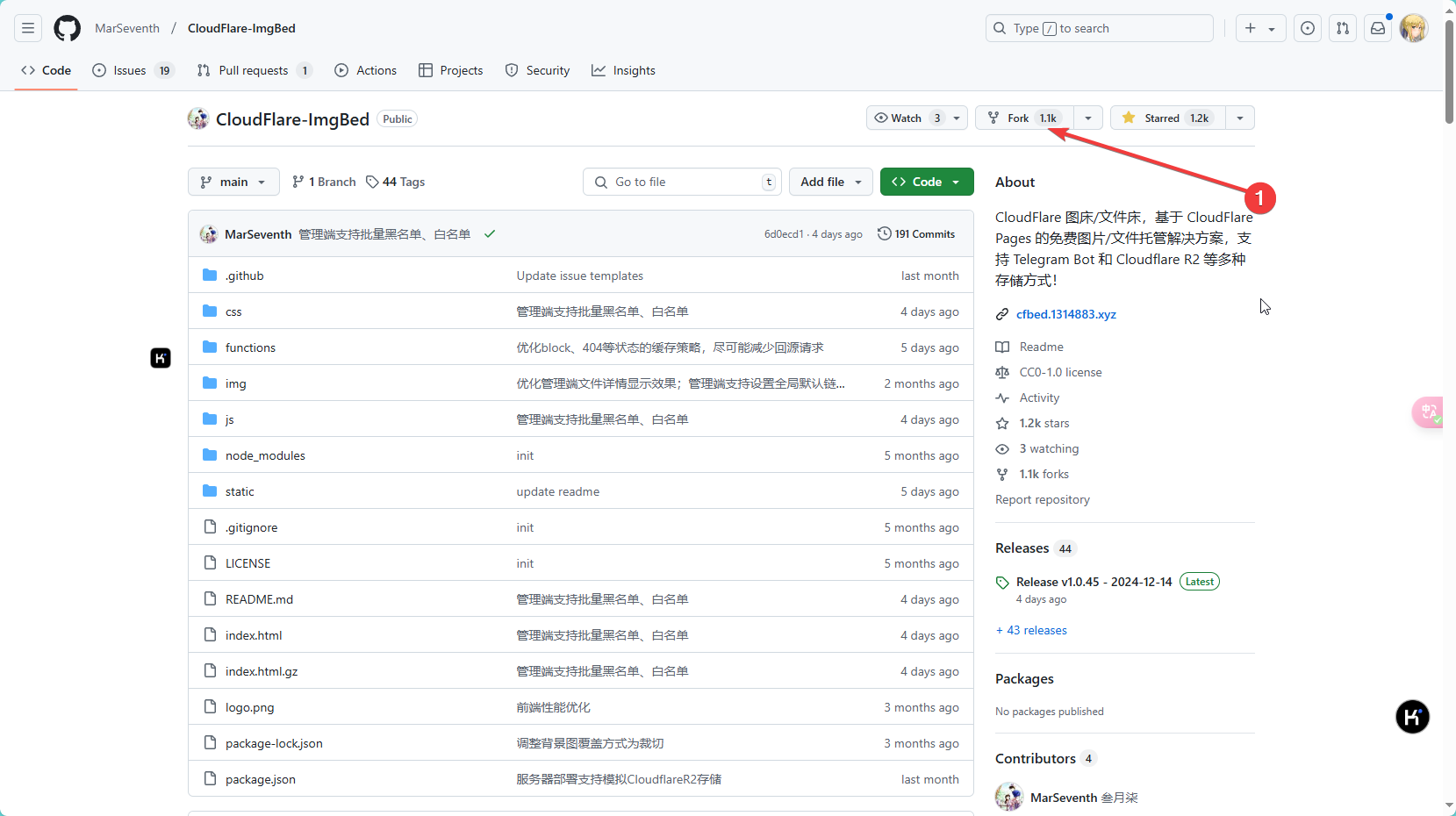Open the notifications inbox icon
The width and height of the screenshot is (1456, 816).
[x=1378, y=28]
